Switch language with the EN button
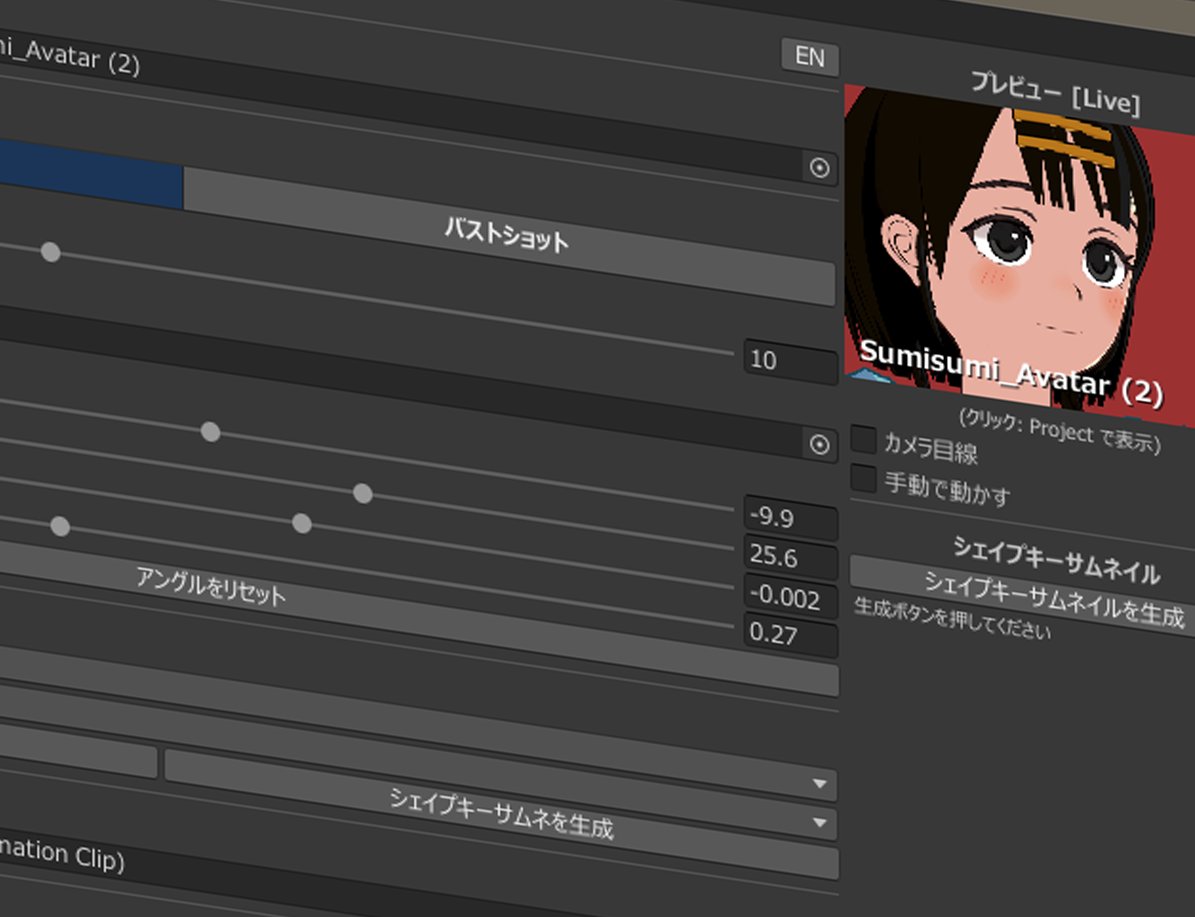The image size is (1195, 917). pos(809,56)
